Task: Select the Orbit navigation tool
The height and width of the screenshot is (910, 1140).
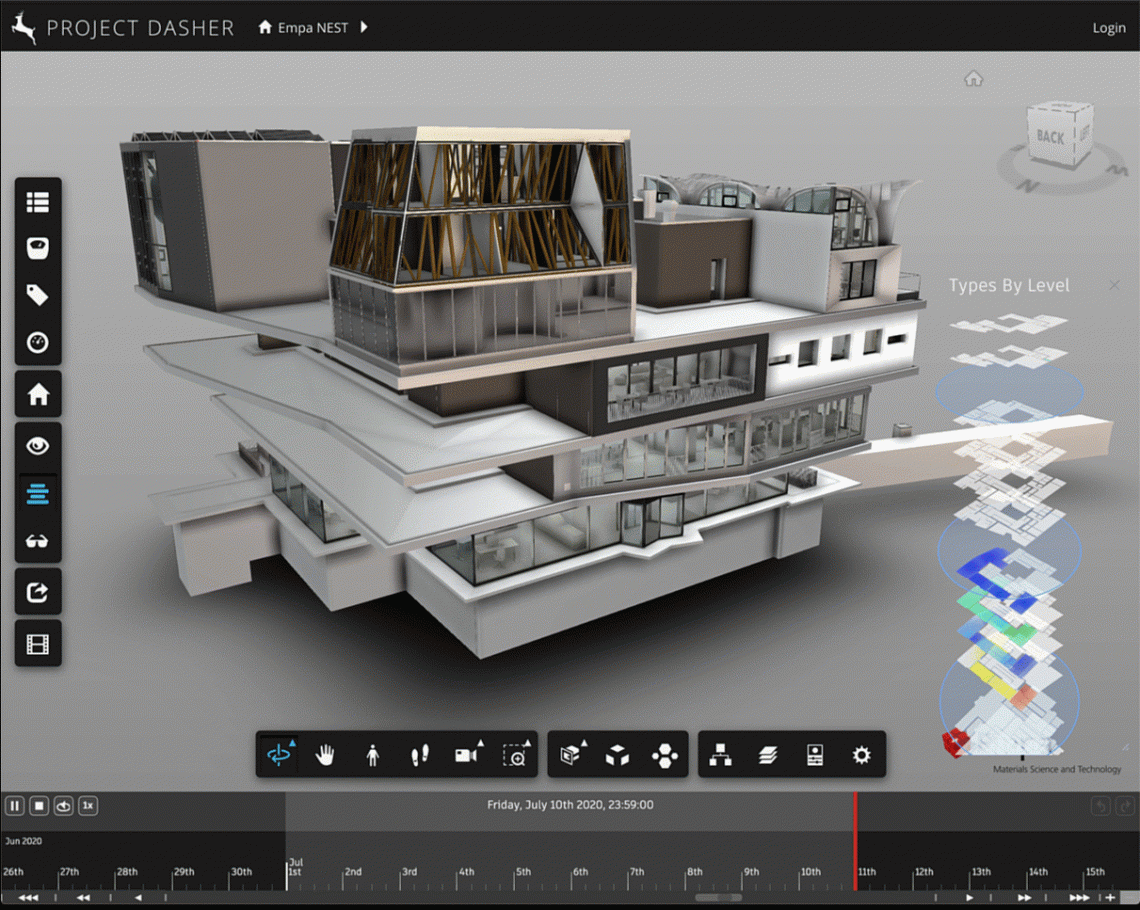Action: (280, 755)
